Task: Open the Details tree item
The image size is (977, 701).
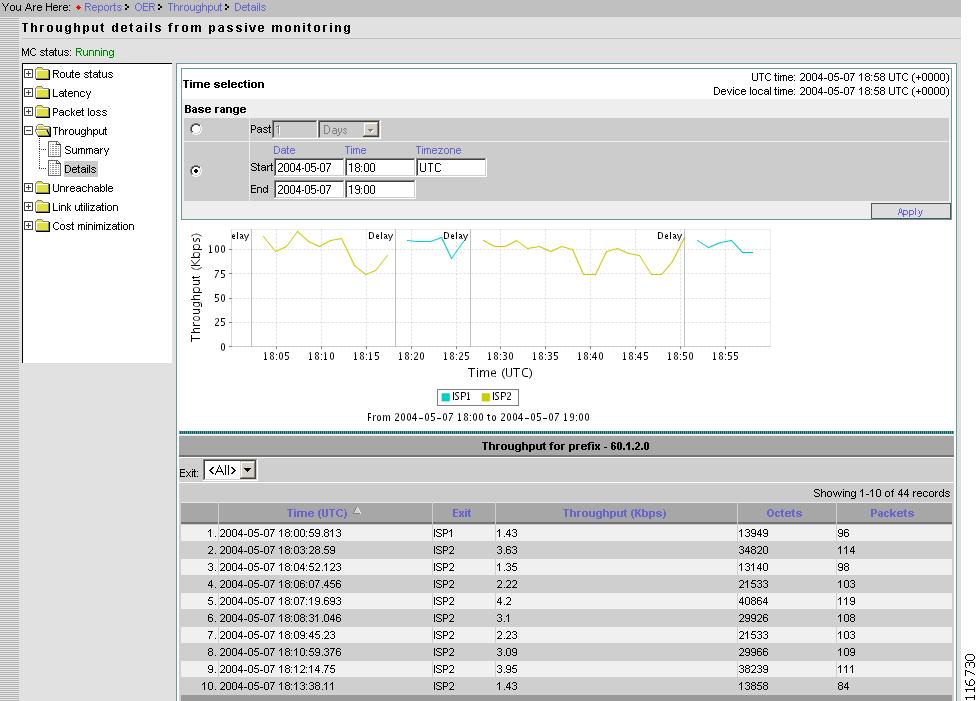Action: tap(80, 169)
